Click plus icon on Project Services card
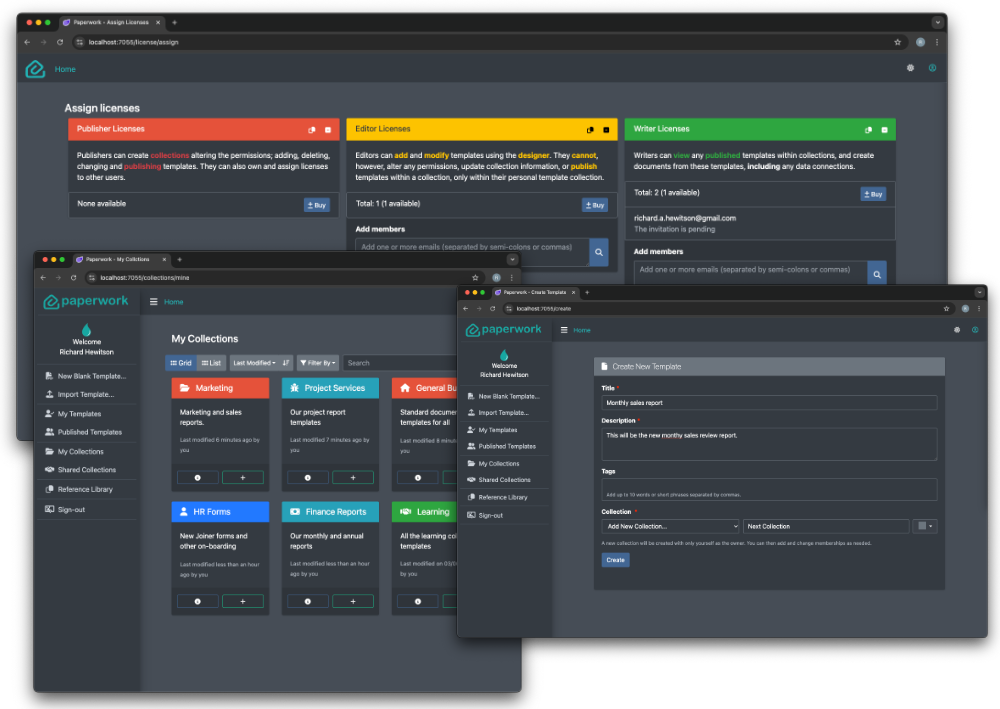The height and width of the screenshot is (709, 1000). (353, 478)
